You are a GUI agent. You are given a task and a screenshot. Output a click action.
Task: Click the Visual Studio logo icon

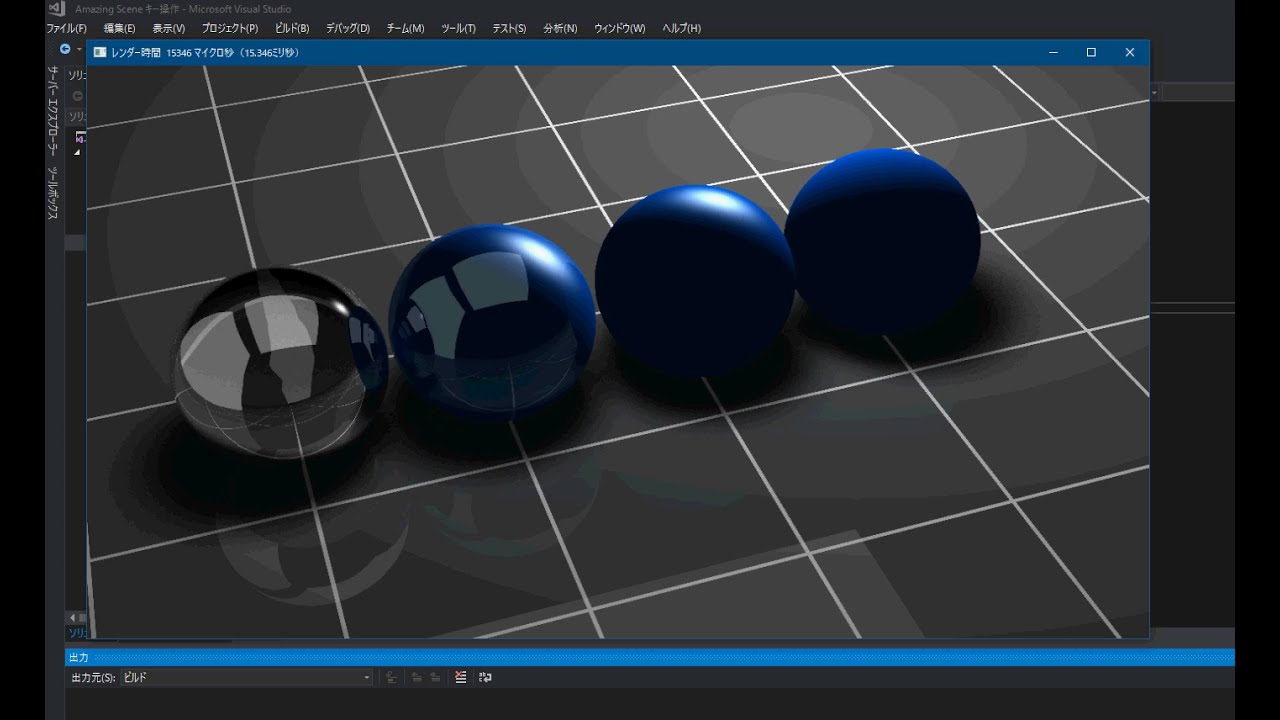point(56,9)
